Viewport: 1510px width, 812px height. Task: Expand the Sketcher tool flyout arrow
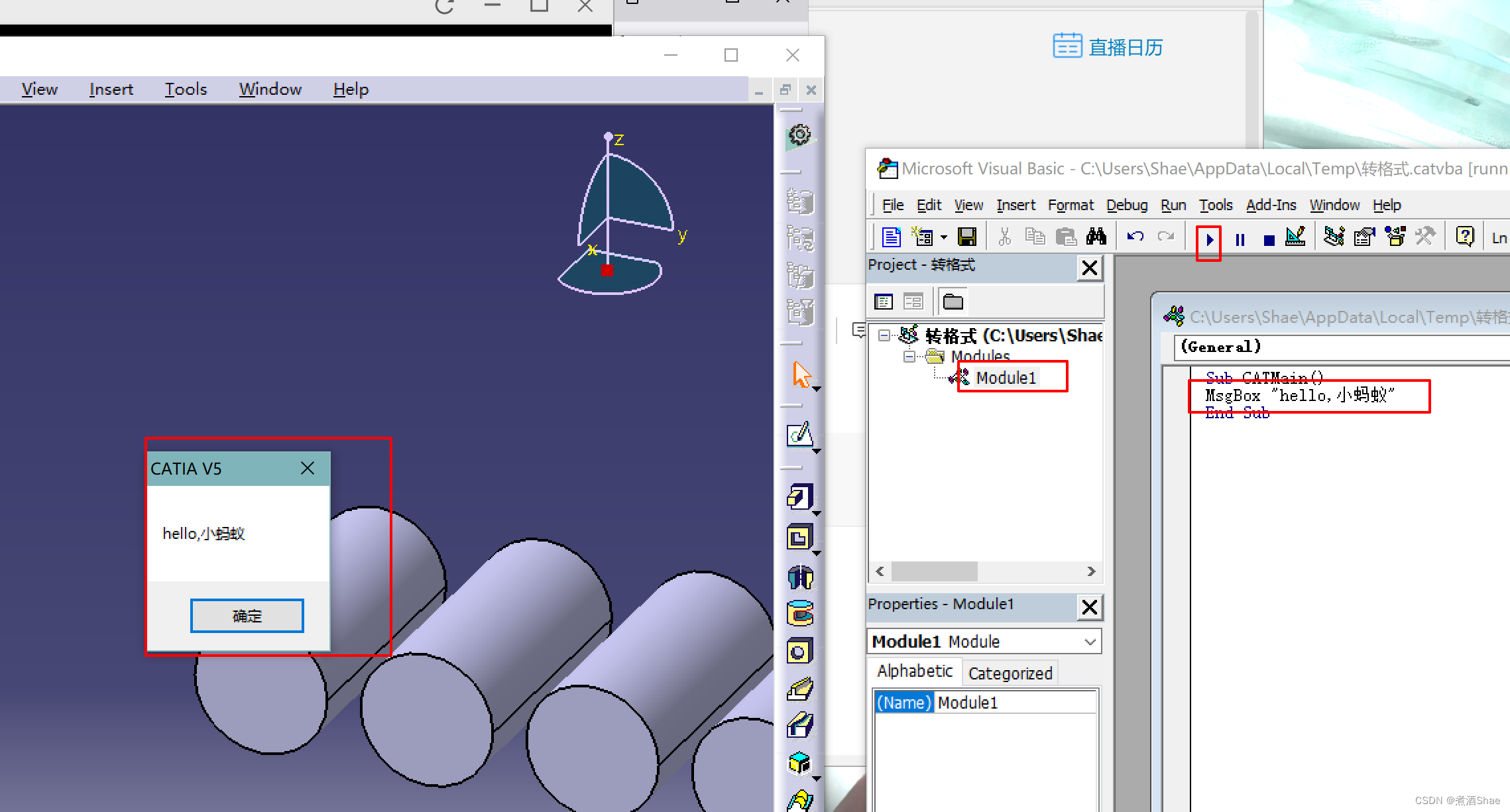tap(817, 451)
